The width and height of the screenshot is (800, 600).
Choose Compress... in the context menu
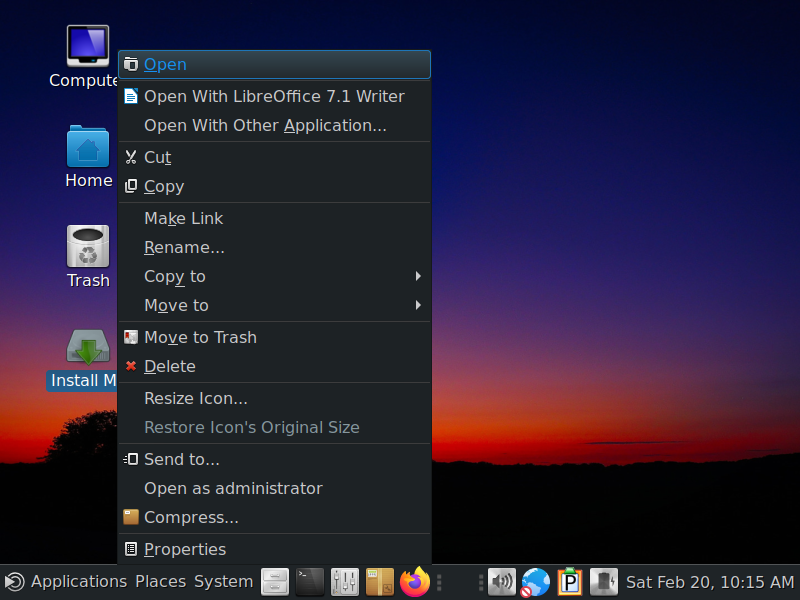coord(274,517)
